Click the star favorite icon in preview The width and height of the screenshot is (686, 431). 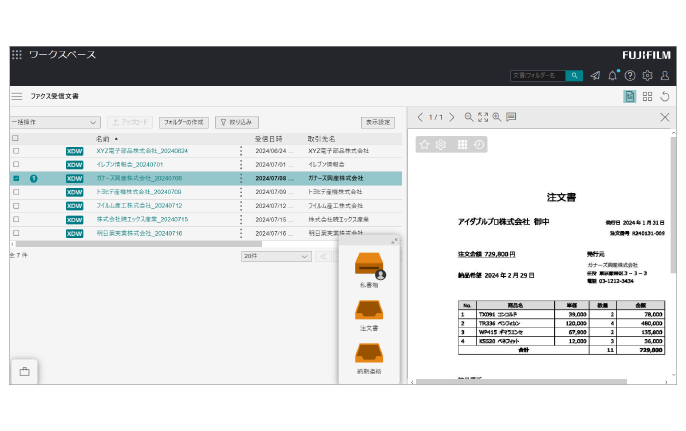[x=424, y=145]
